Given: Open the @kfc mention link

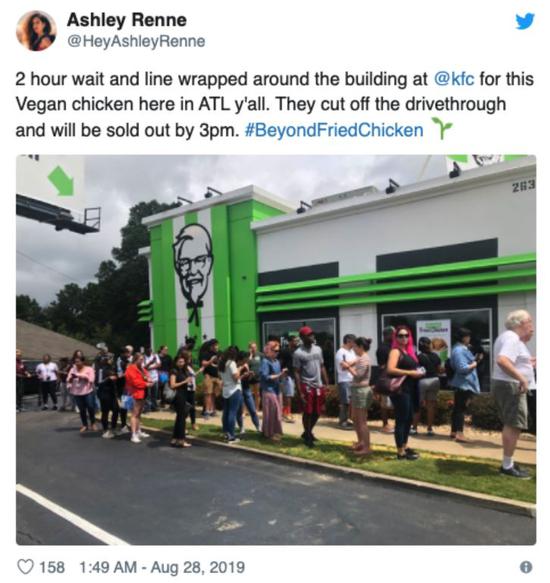Looking at the screenshot, I should coord(454,79).
